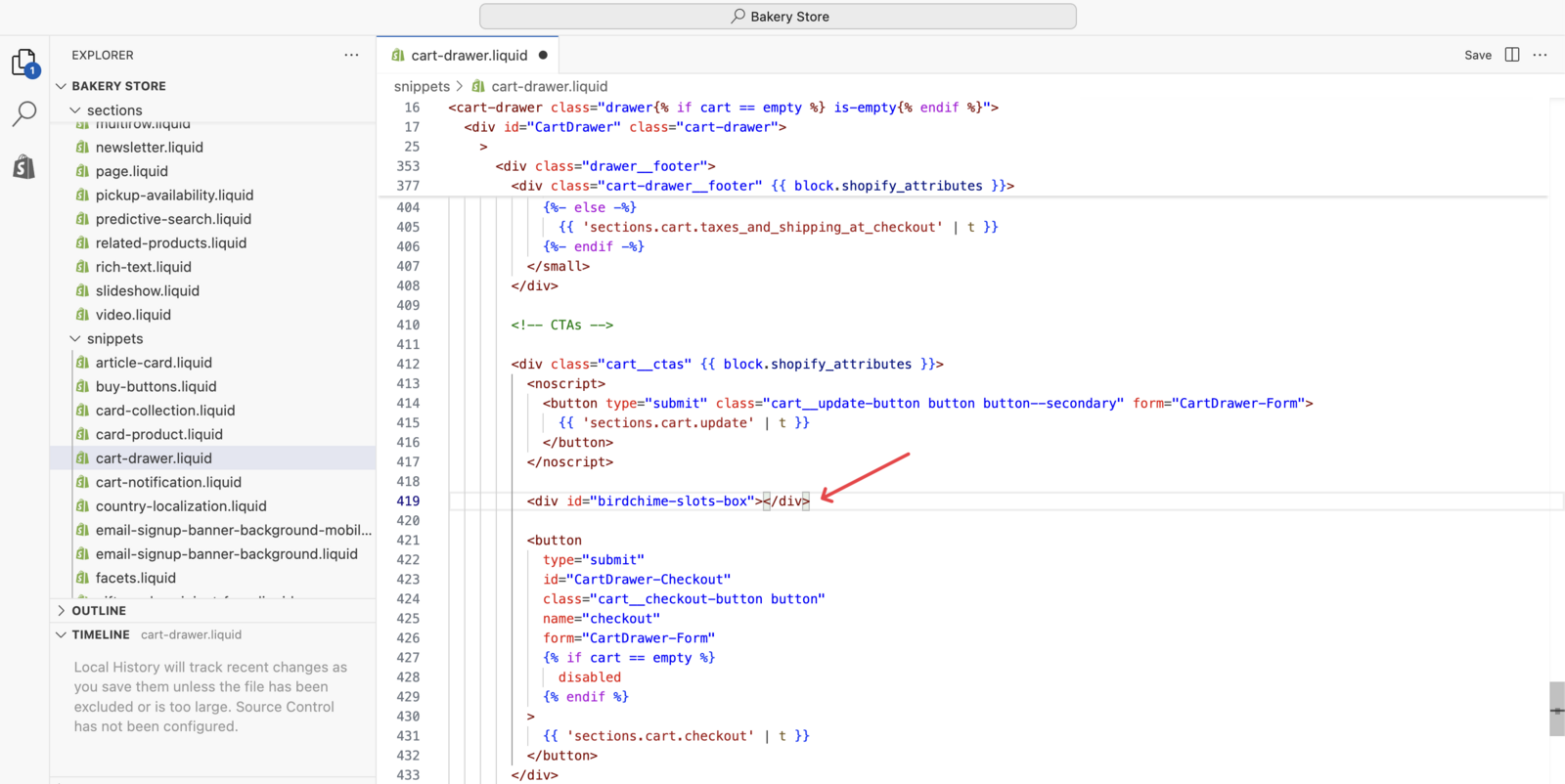Screen dimensions: 1565x784
Task: Open buy-buttons.liquid snippet
Action: (156, 386)
